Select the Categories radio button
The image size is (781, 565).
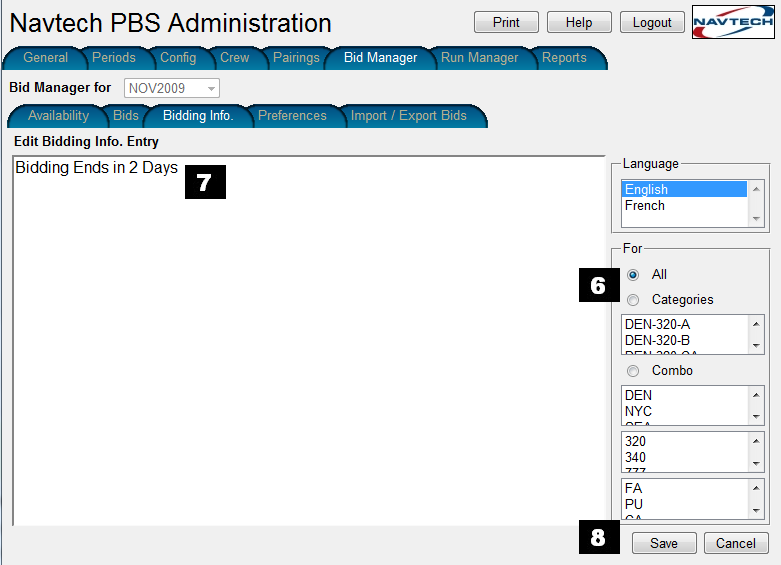coord(633,299)
